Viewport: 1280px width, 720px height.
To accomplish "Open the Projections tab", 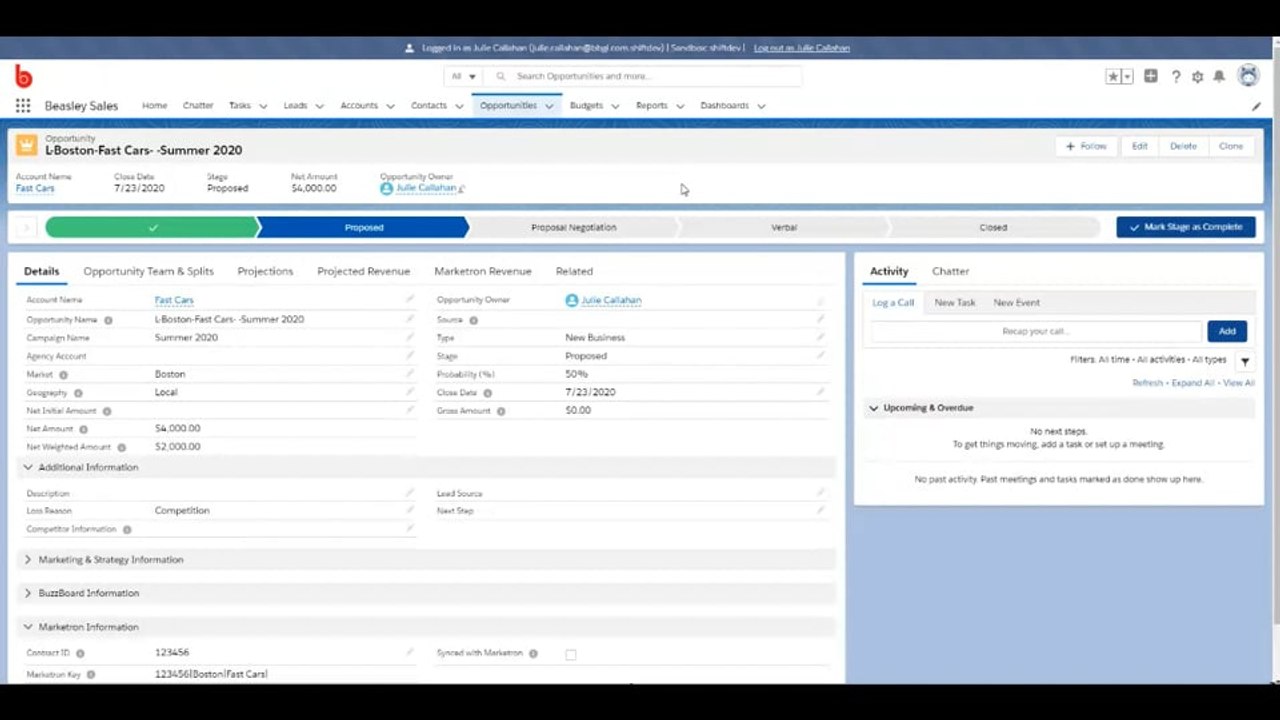I will coord(265,271).
